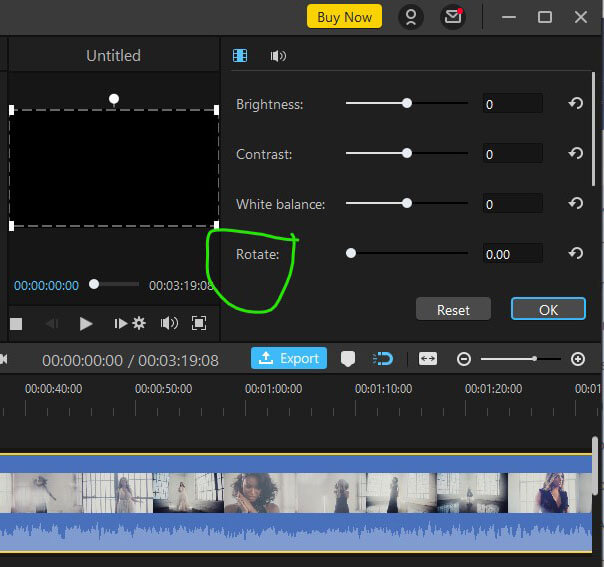This screenshot has height=567, width=604.
Task: Switch to the audio settings tab
Action: (278, 56)
